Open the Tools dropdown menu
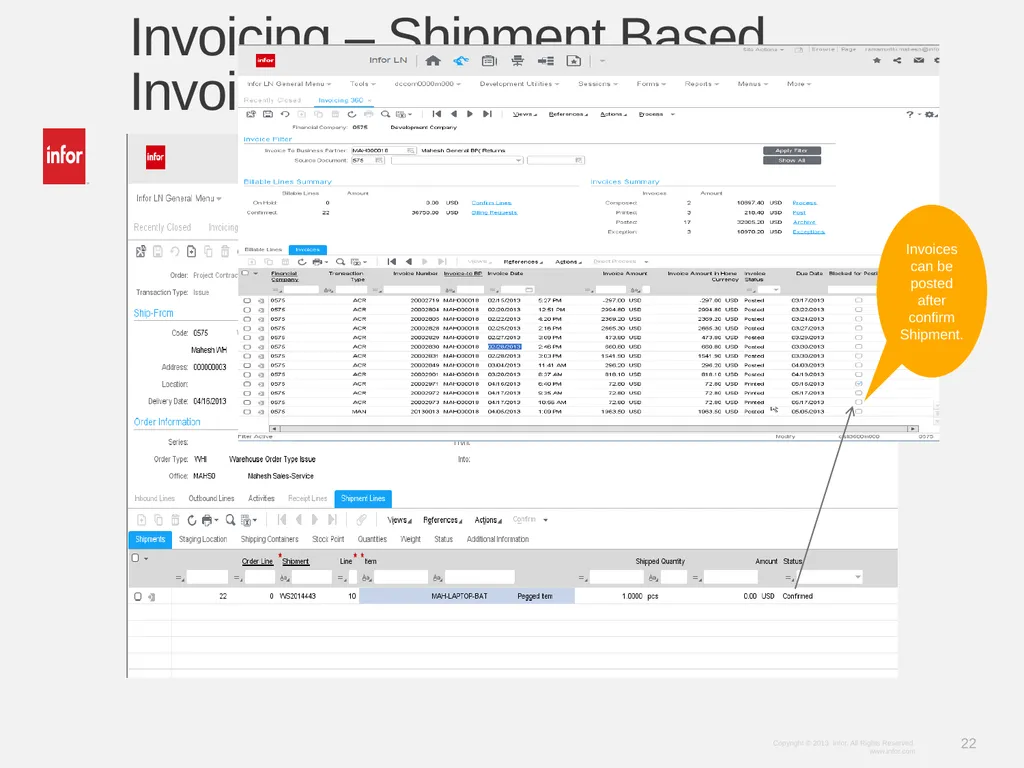 pos(362,84)
